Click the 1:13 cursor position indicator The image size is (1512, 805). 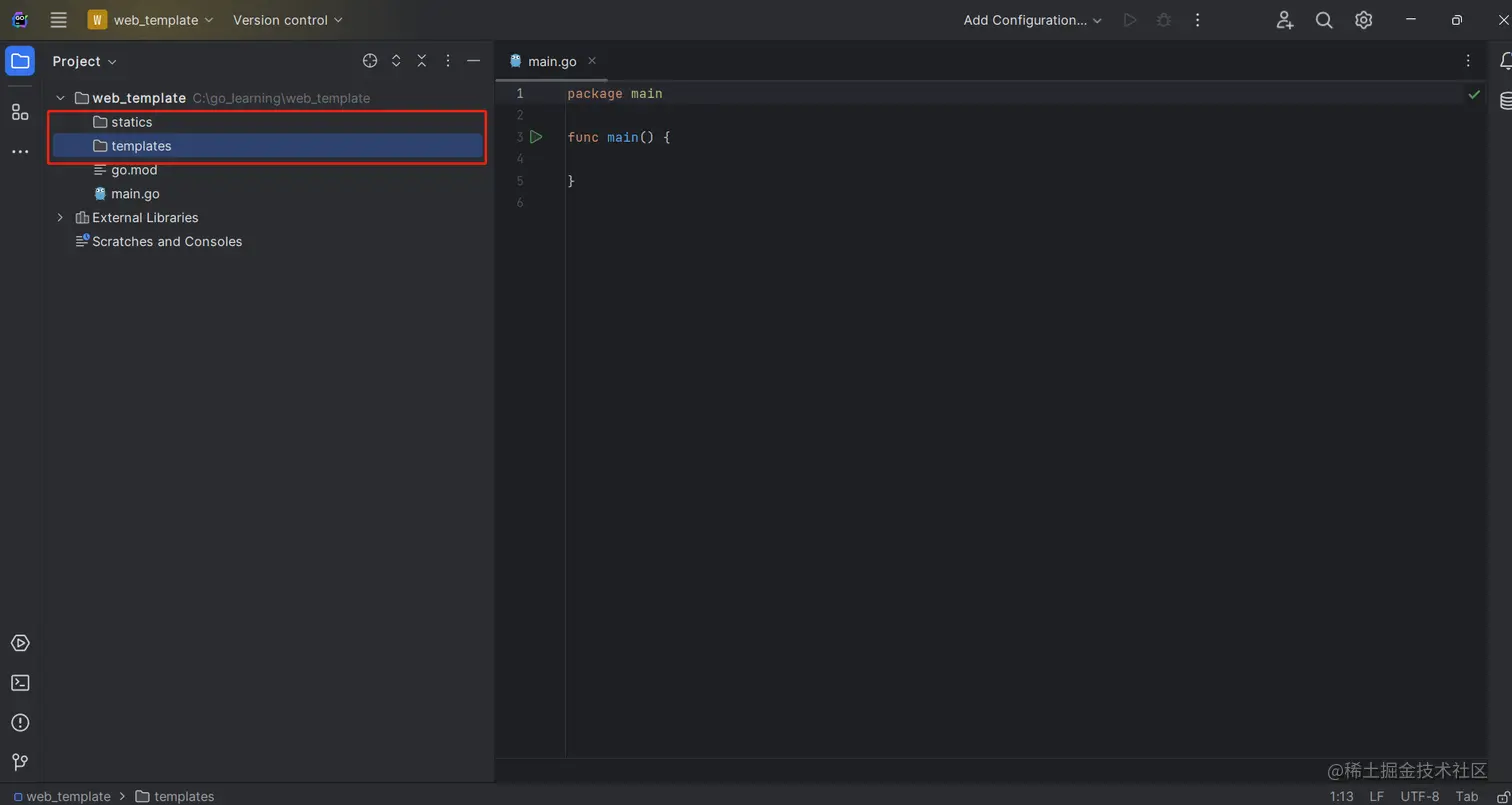pyautogui.click(x=1342, y=796)
